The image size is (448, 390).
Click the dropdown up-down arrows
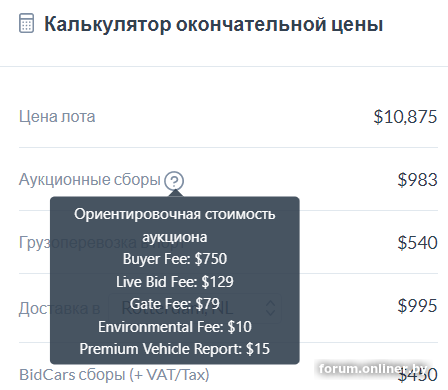(270, 308)
